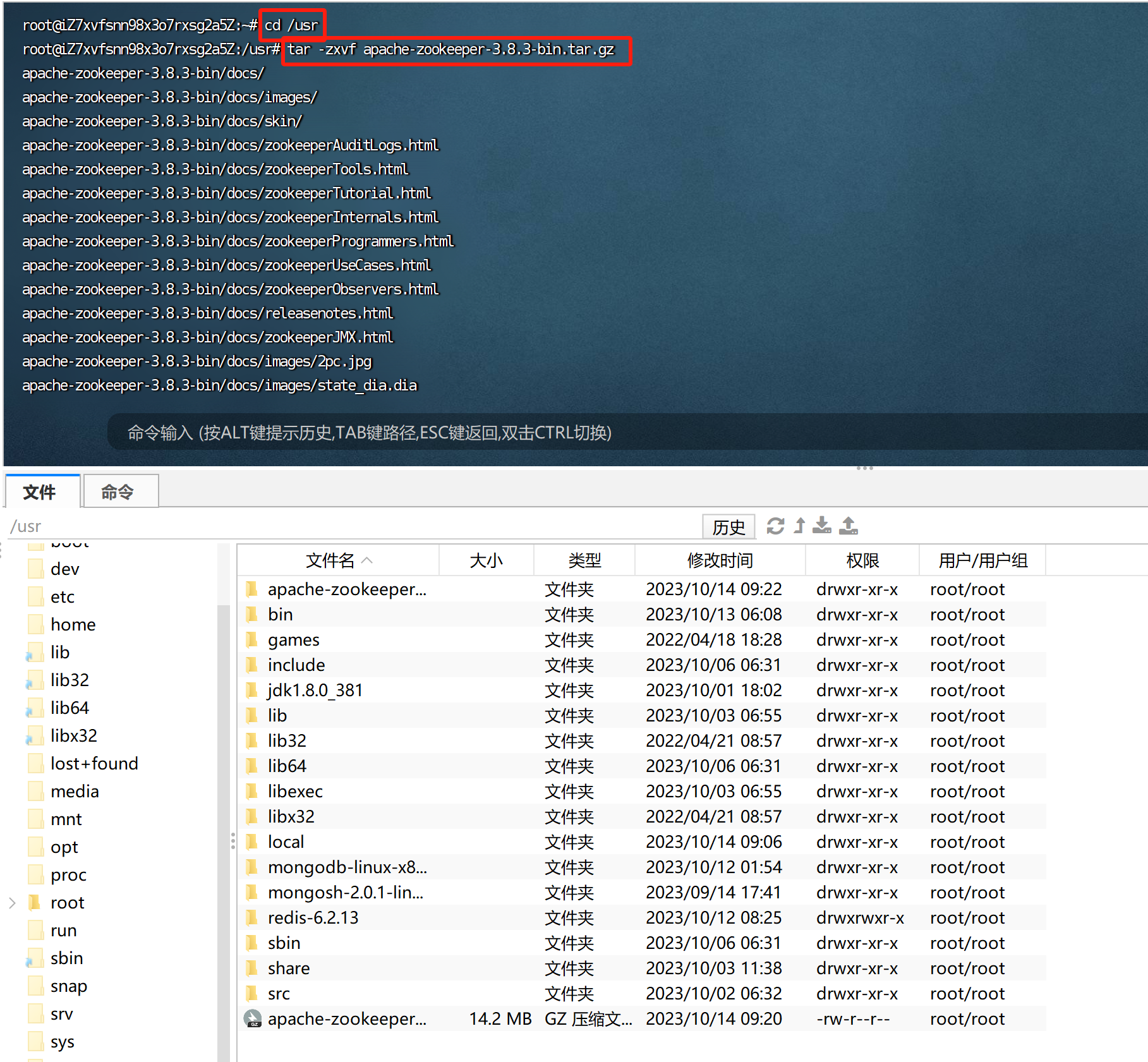This screenshot has width=1148, height=1062.
Task: Expand the root folder in the sidebar tree
Action: click(x=11, y=902)
